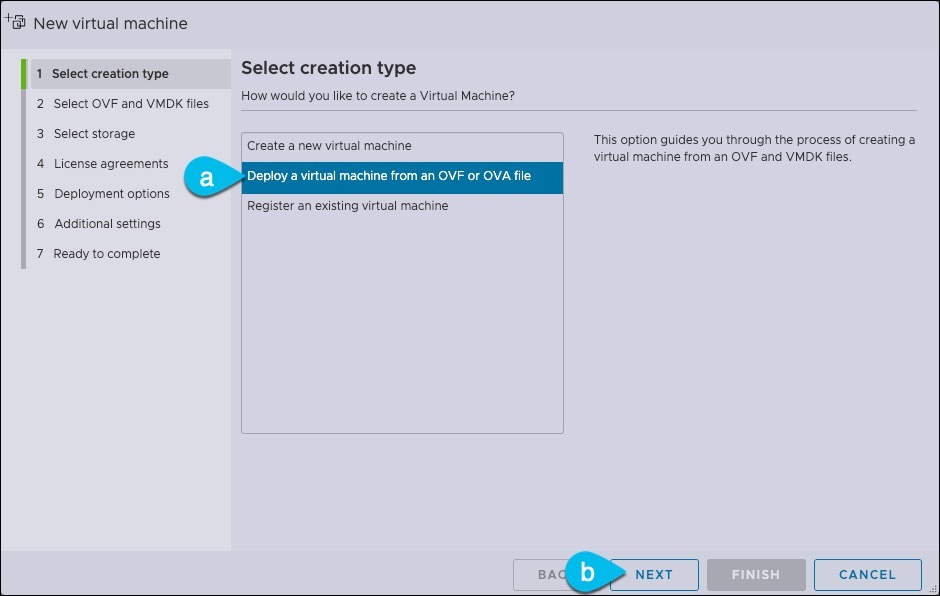Click the green progress indicator beside step 1
940x596 pixels.
25,73
